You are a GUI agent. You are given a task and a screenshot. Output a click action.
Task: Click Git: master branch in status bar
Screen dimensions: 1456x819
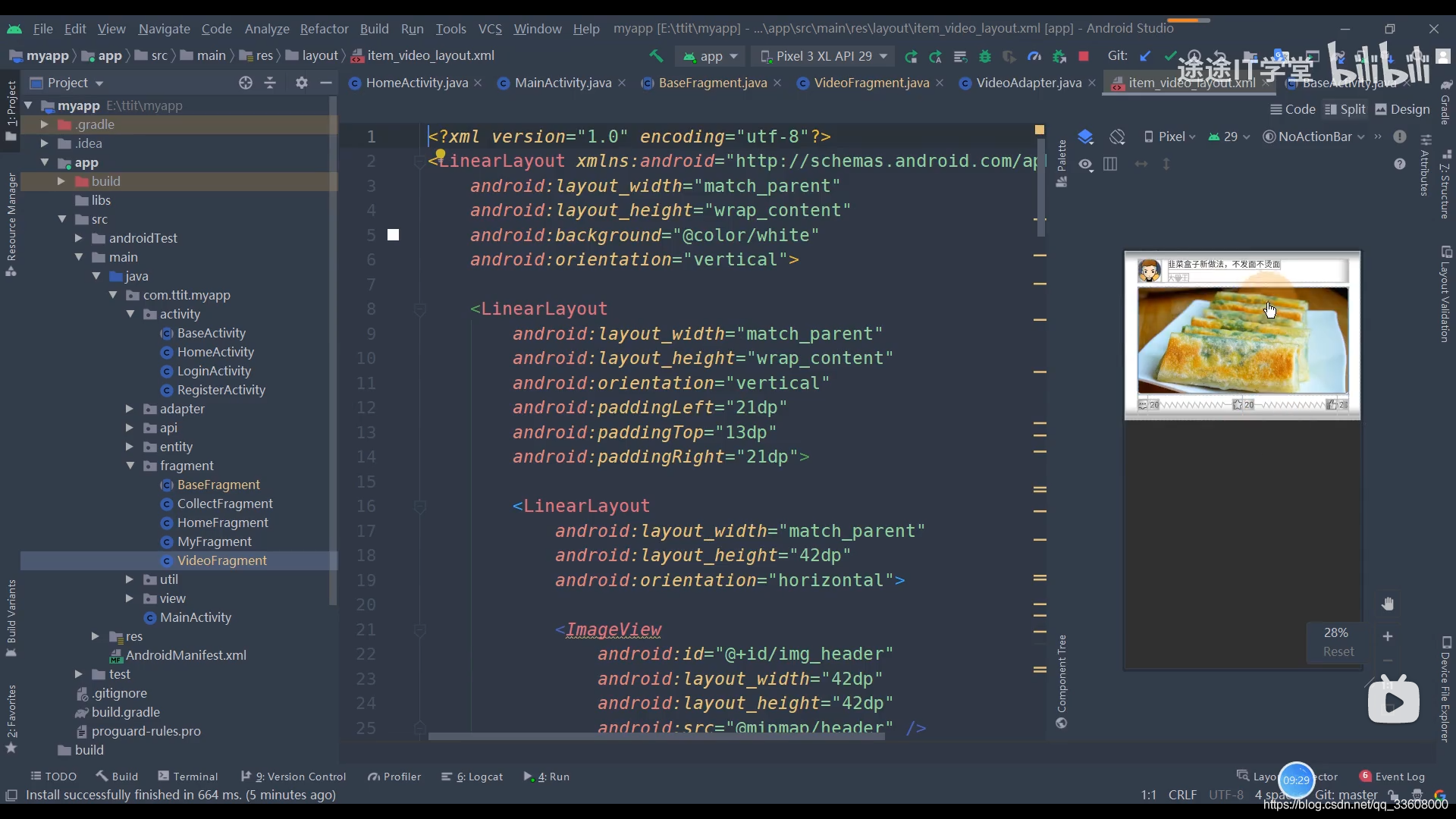(x=1346, y=795)
